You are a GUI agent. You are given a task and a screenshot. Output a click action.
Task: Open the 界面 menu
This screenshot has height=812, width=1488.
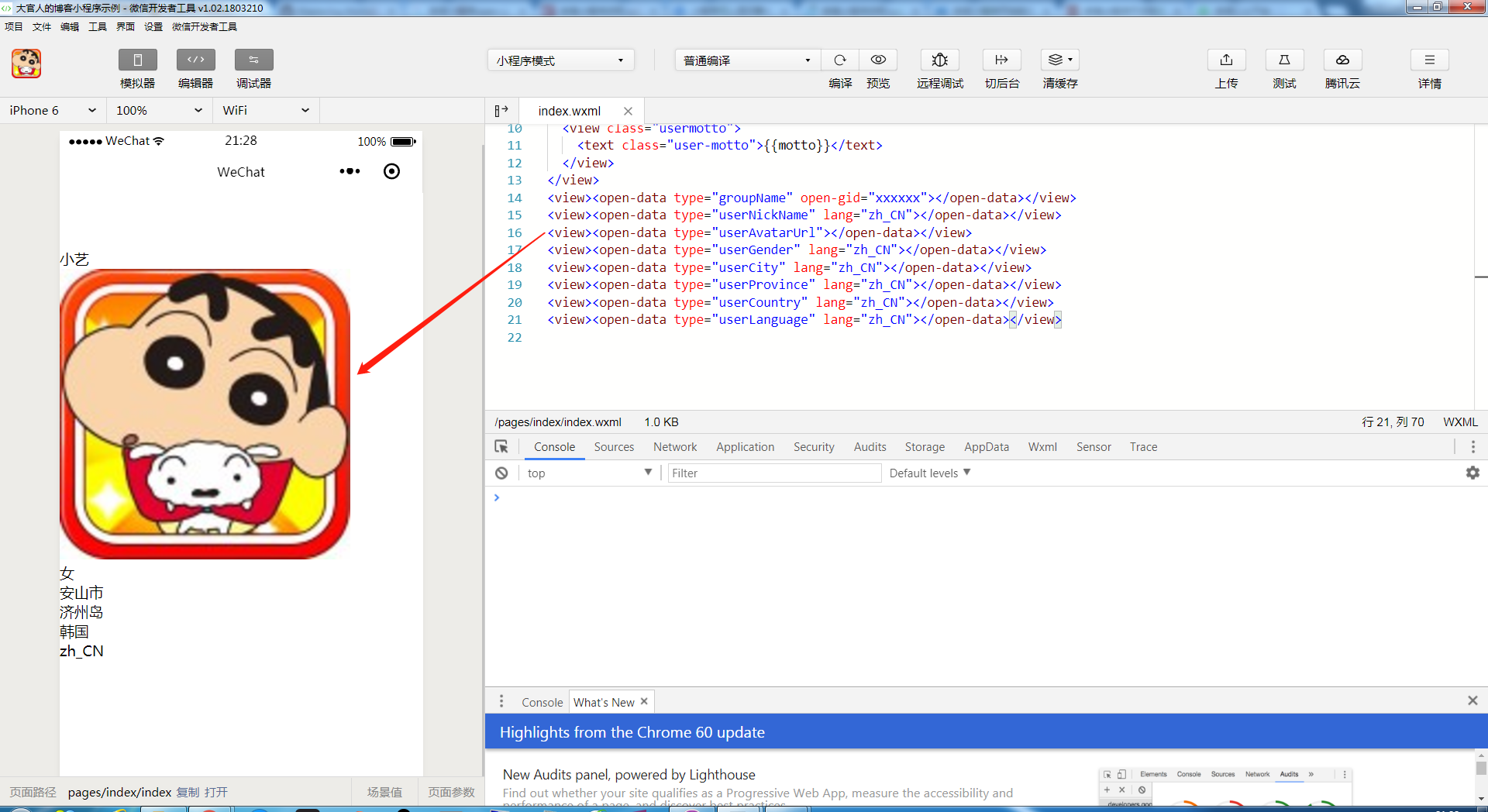click(x=126, y=26)
